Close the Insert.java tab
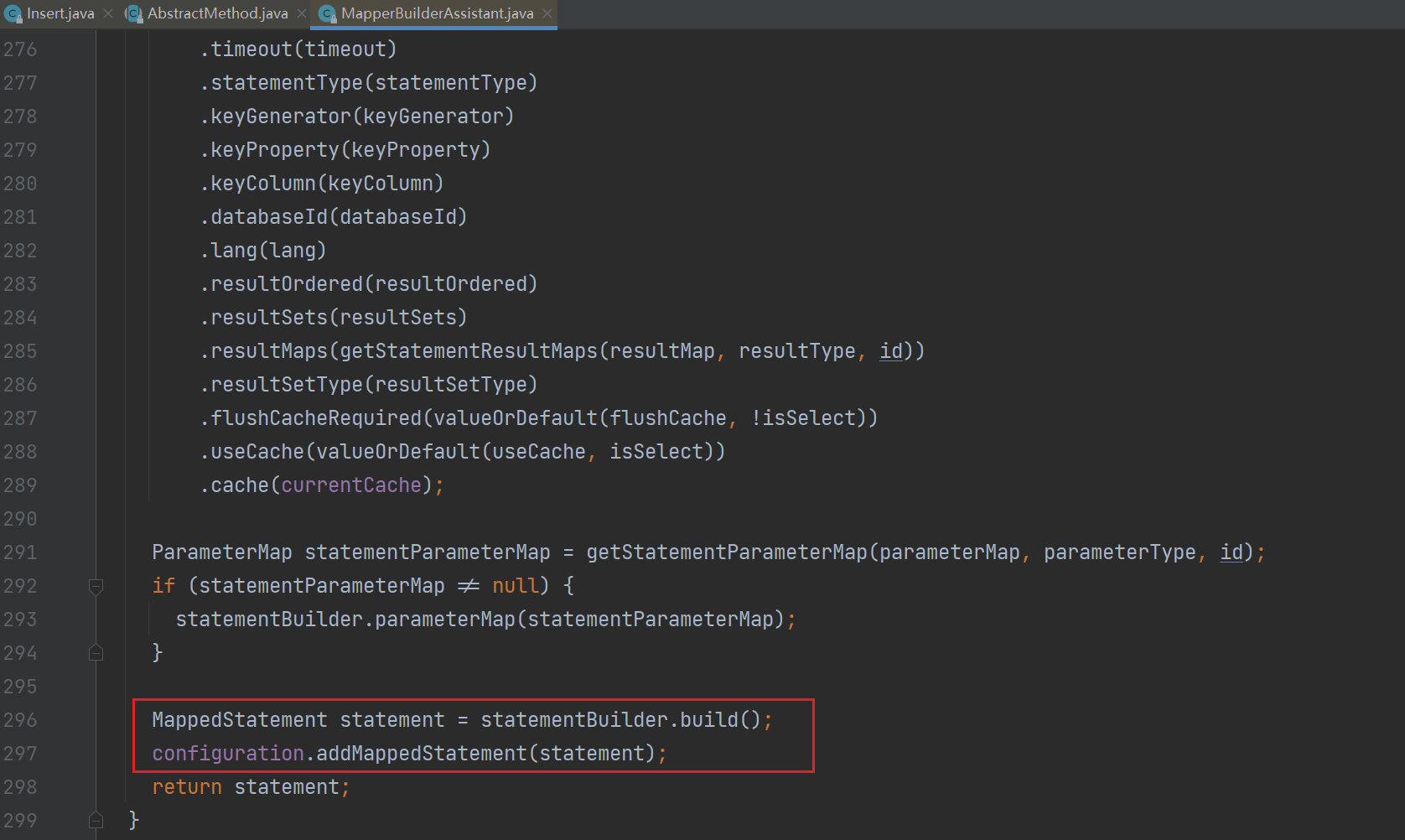The height and width of the screenshot is (840, 1405). (x=108, y=13)
